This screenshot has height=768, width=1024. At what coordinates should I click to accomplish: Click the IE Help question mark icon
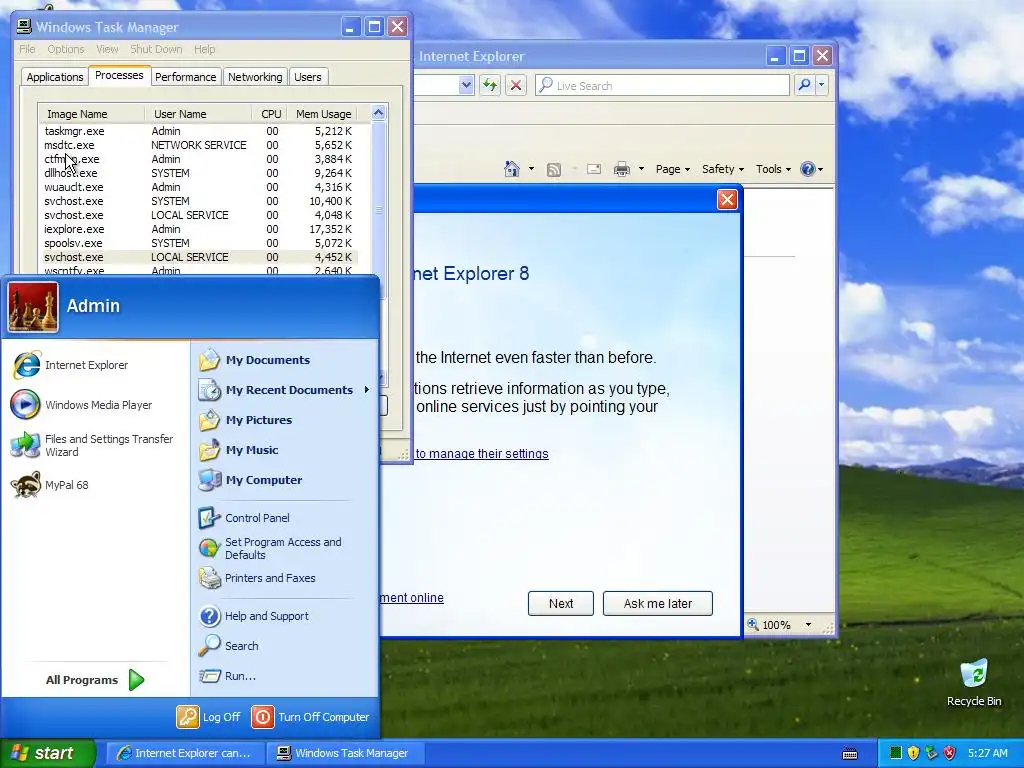[808, 169]
